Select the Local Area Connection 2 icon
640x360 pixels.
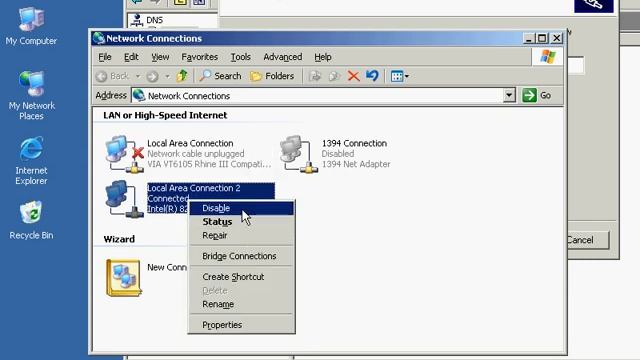(x=124, y=199)
